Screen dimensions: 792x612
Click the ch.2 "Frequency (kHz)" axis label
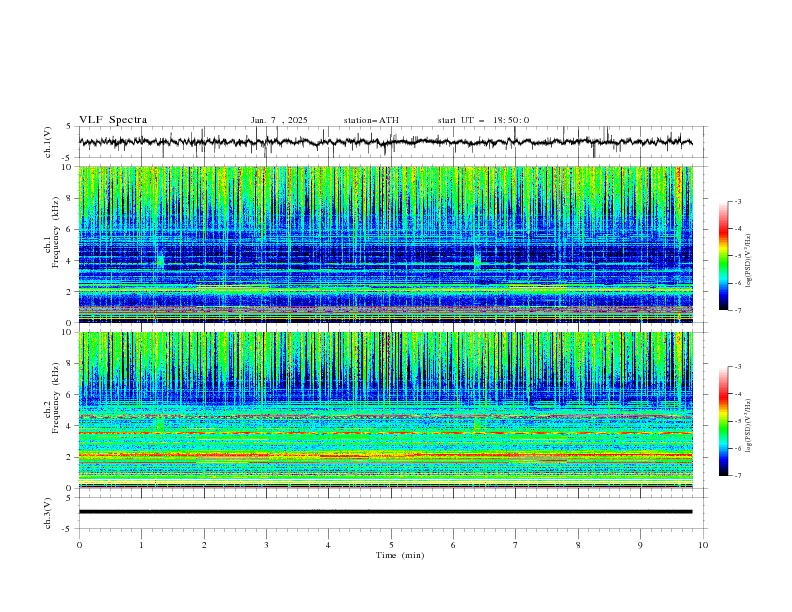pyautogui.click(x=55, y=397)
